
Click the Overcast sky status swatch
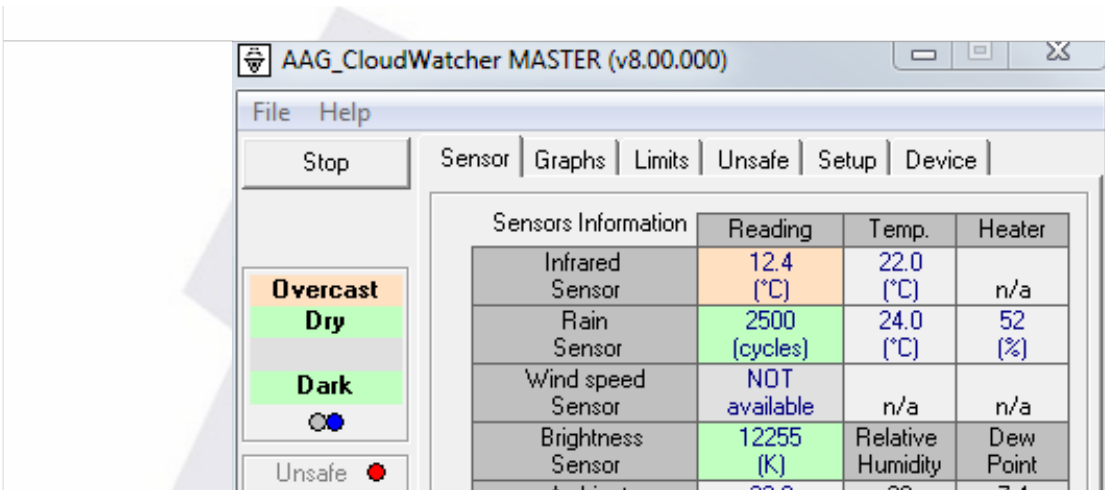click(326, 290)
